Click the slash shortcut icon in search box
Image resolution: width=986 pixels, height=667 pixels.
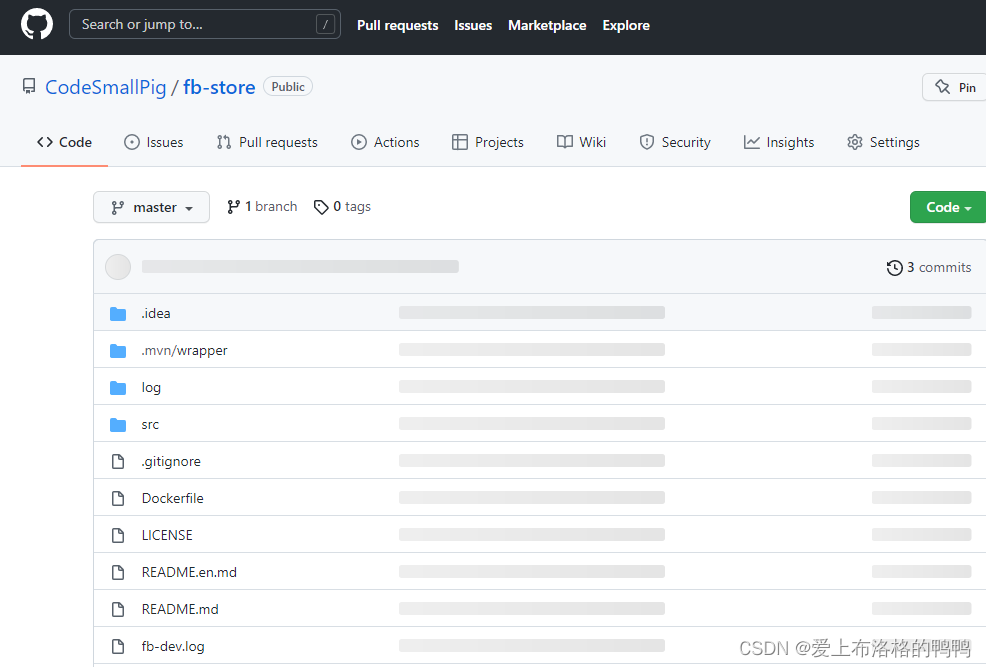[x=325, y=25]
